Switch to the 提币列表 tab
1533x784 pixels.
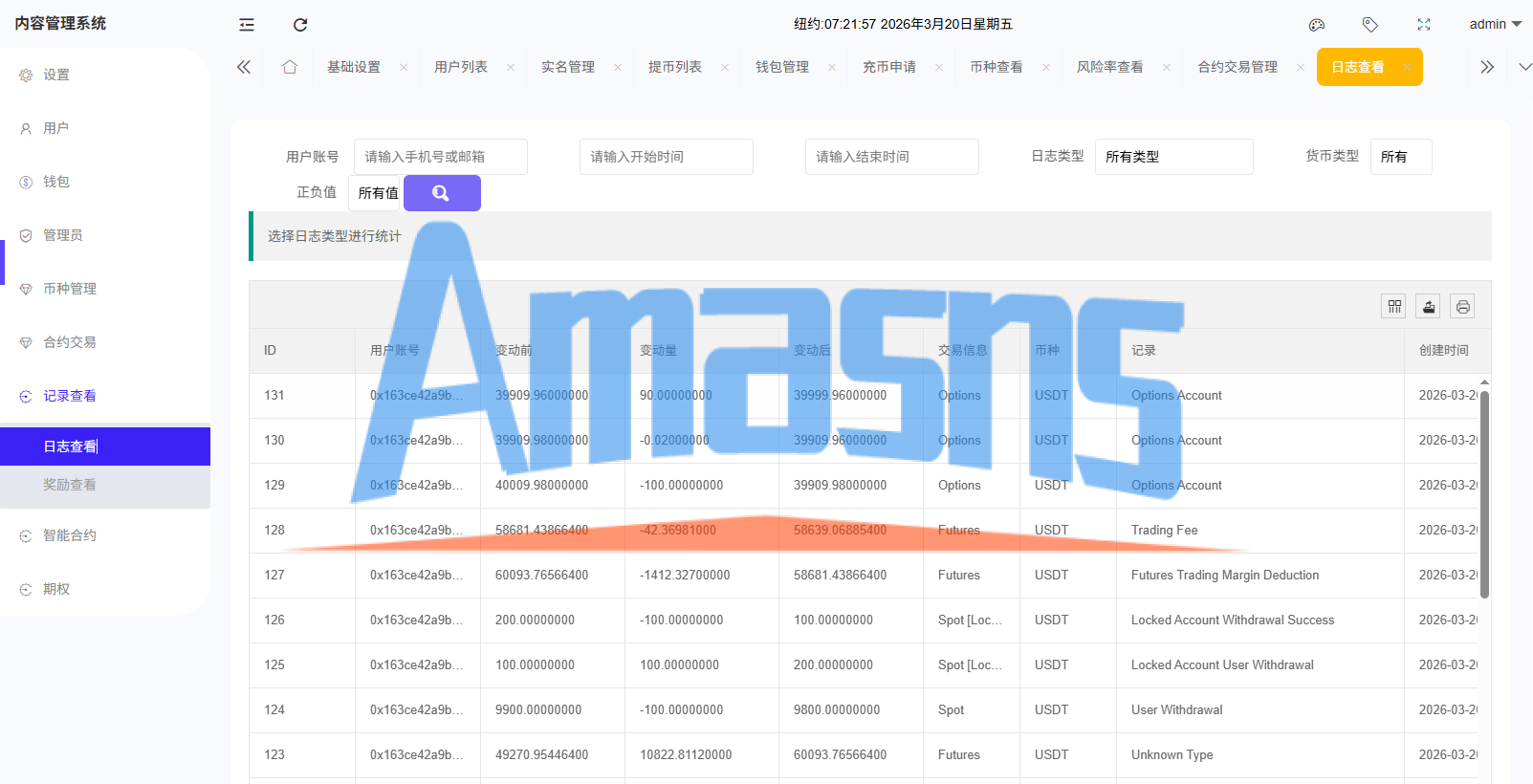tap(675, 67)
